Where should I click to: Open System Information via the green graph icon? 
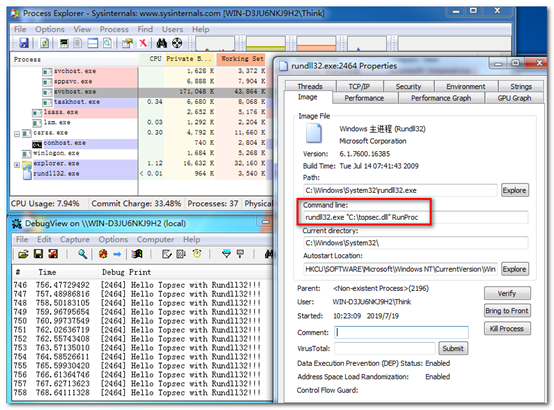[64, 43]
